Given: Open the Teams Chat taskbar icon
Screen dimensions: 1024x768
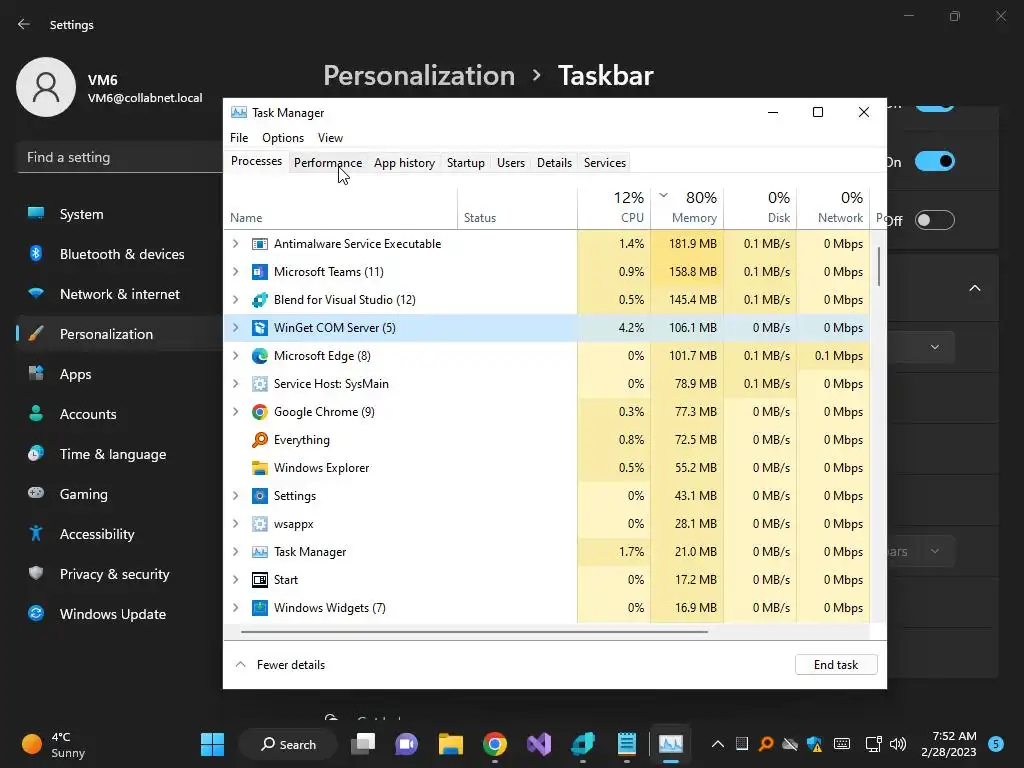Looking at the screenshot, I should tap(406, 744).
